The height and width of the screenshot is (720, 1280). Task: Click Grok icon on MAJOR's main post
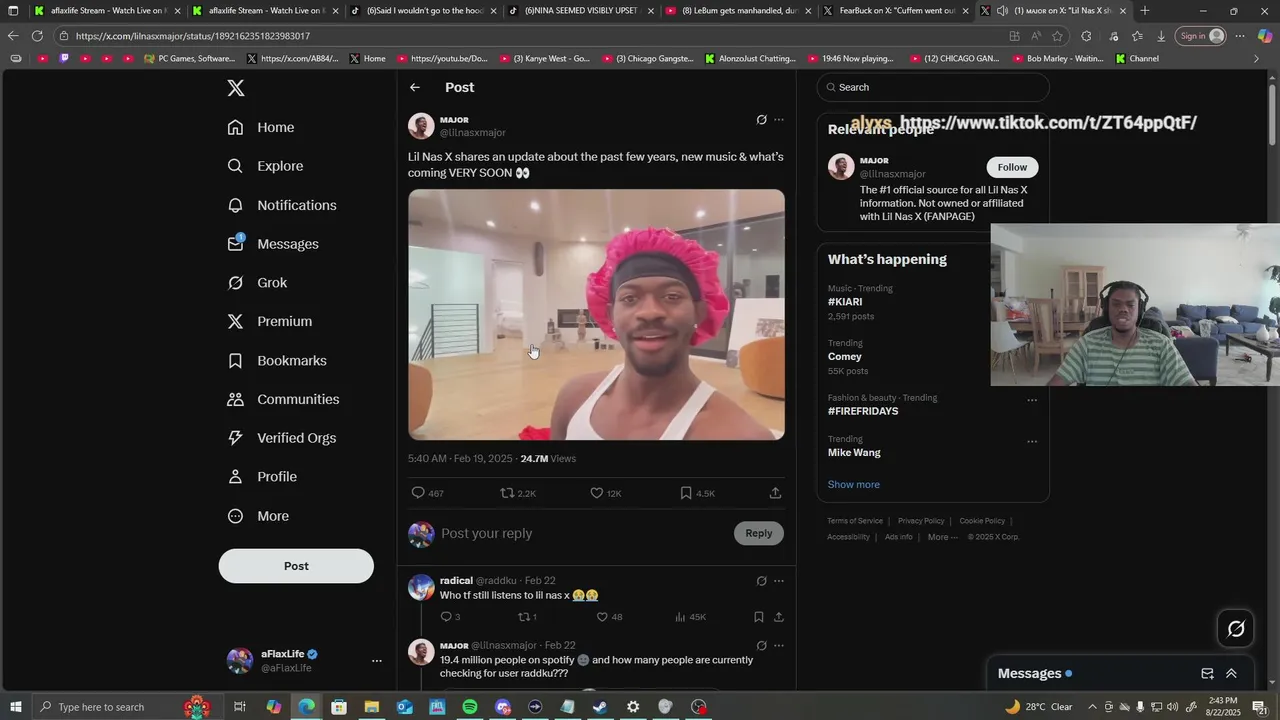click(761, 120)
